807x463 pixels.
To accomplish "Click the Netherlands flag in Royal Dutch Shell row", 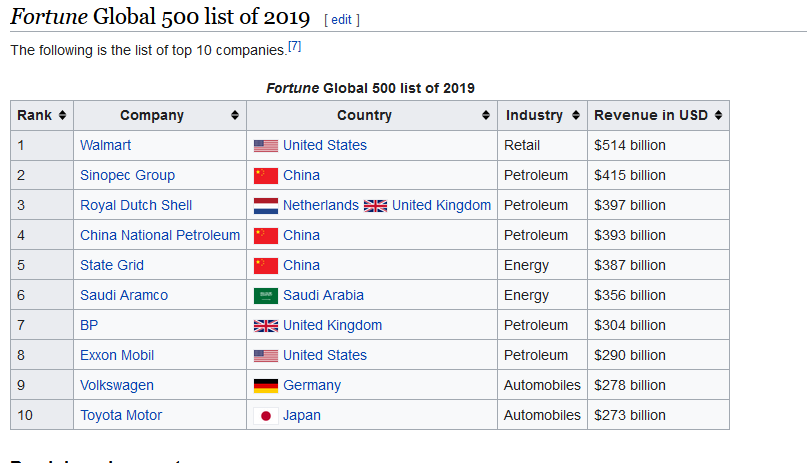I will pyautogui.click(x=266, y=206).
